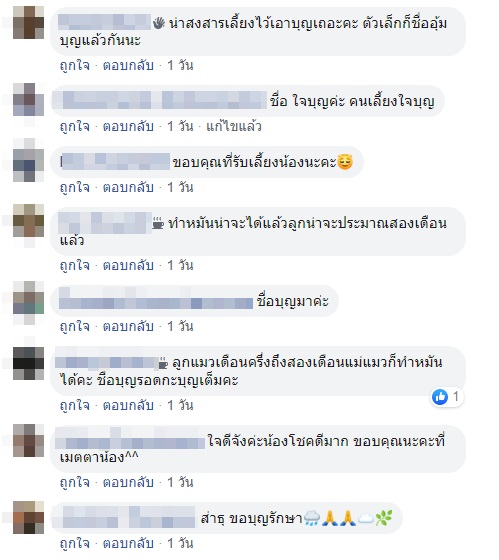Click the thumbs-up reaction icon showing 1 like
The width and height of the screenshot is (499, 560).
pos(440,397)
